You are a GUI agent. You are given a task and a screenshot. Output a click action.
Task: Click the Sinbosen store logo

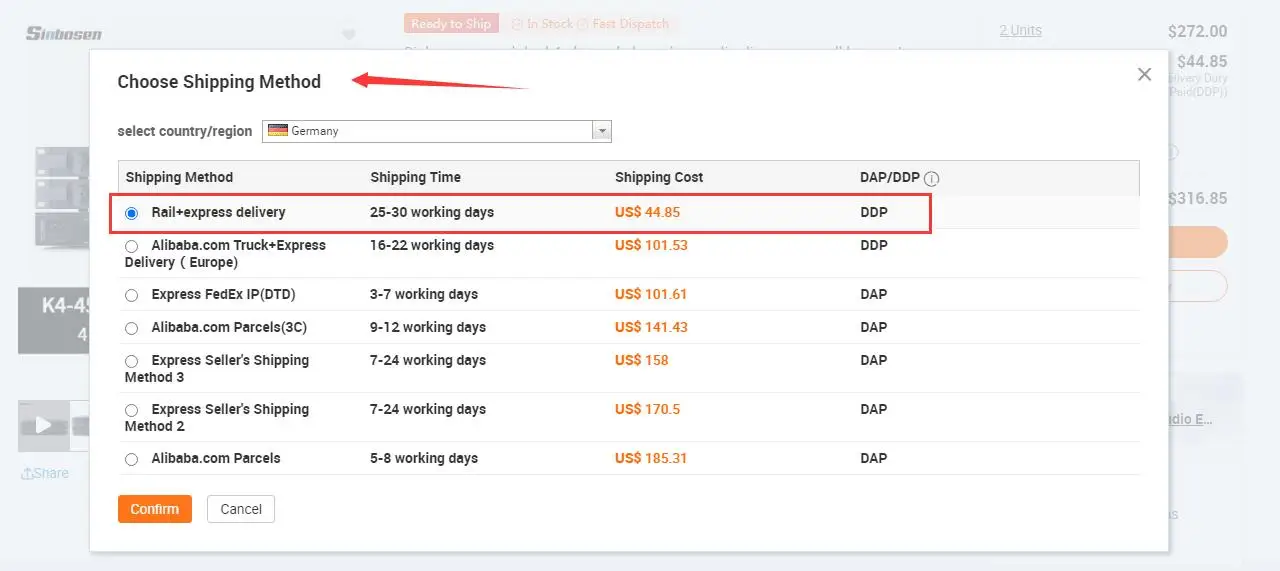[64, 33]
